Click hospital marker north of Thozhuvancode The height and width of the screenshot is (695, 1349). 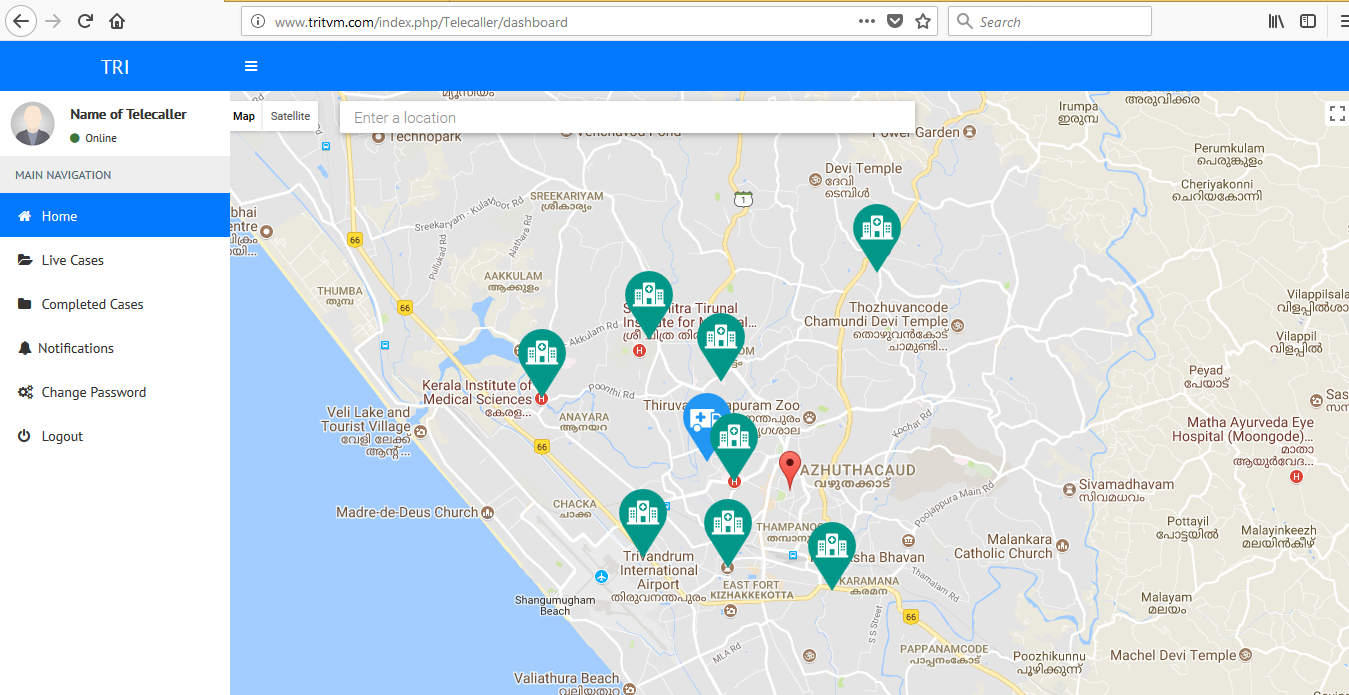click(876, 231)
